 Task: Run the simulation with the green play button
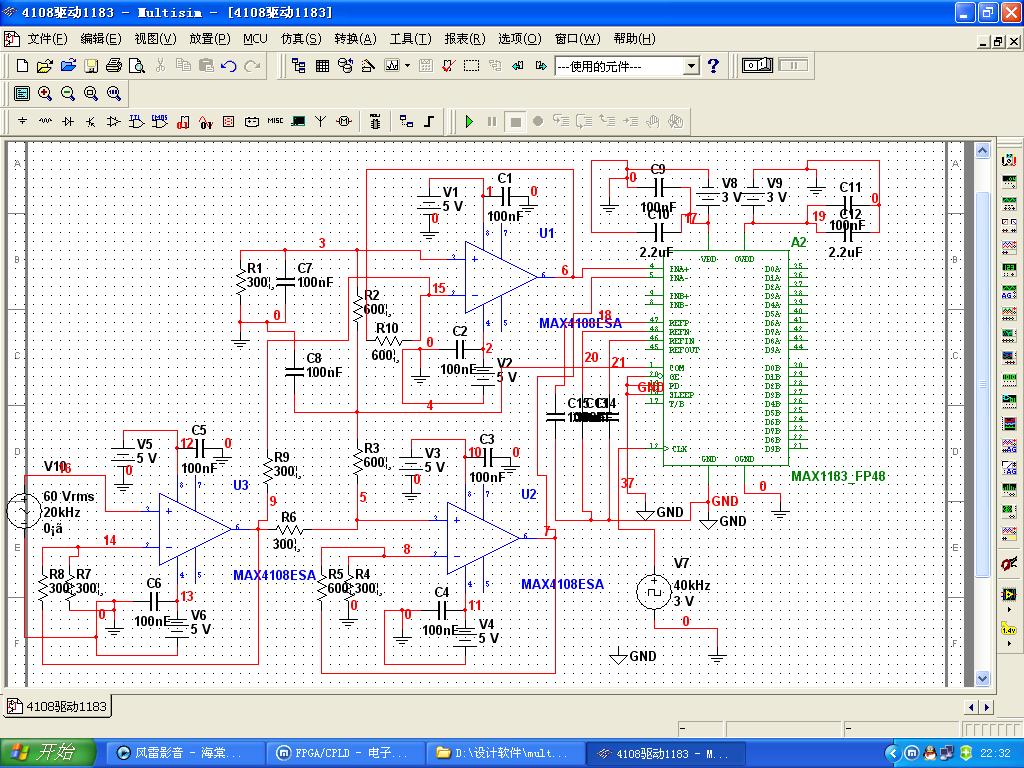click(469, 121)
